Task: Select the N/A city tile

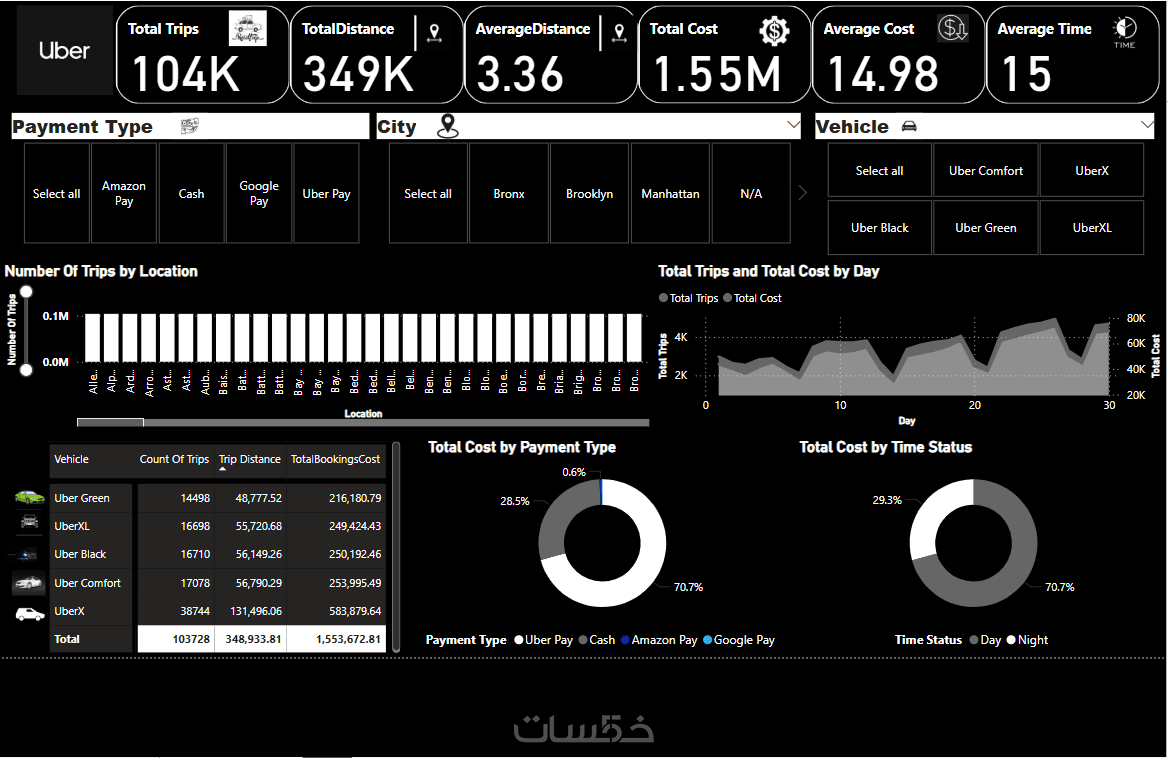Action: 751,194
